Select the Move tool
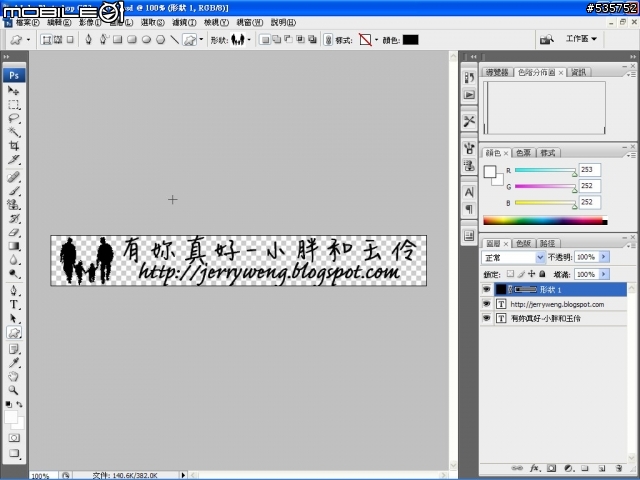This screenshot has width=640, height=480. tap(13, 90)
